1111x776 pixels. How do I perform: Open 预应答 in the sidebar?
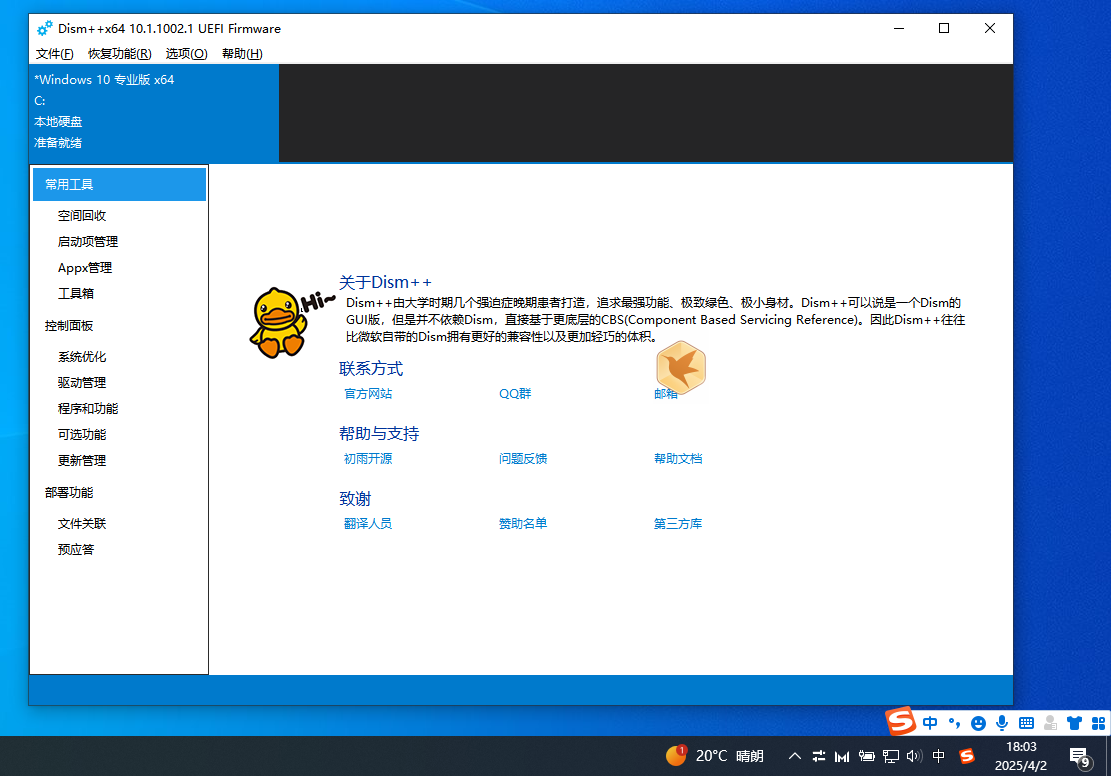pos(76,550)
